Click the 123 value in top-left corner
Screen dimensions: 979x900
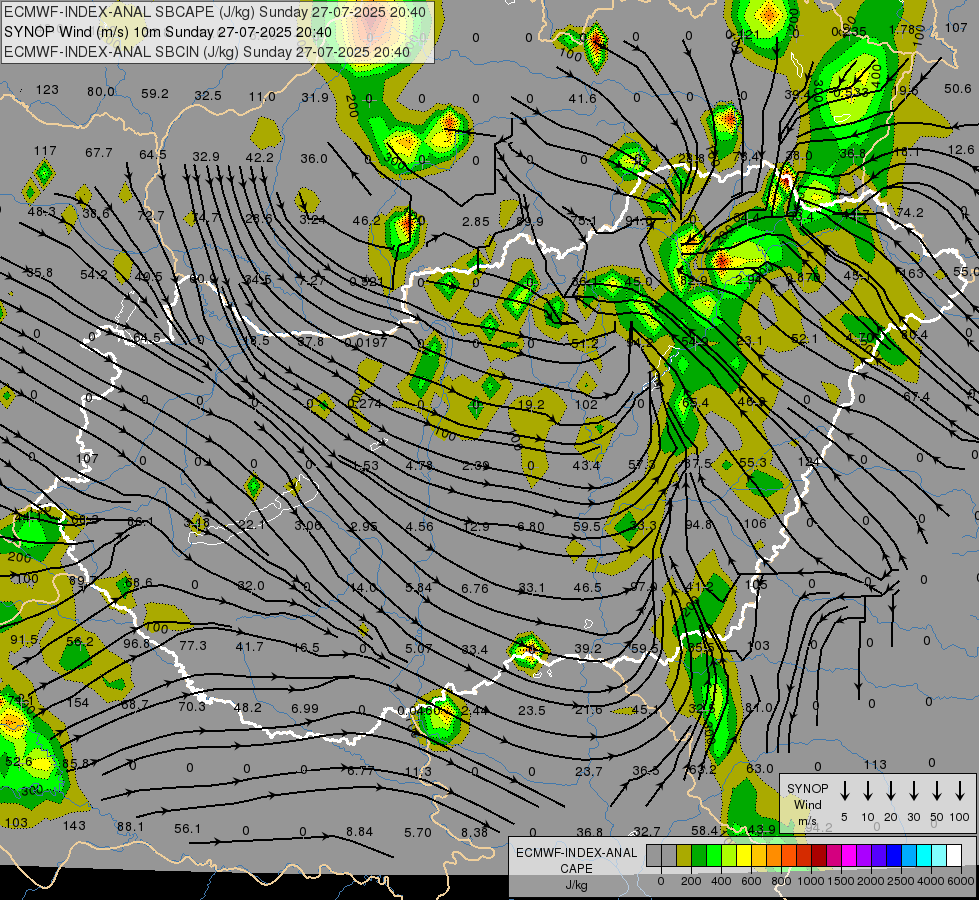click(x=47, y=90)
